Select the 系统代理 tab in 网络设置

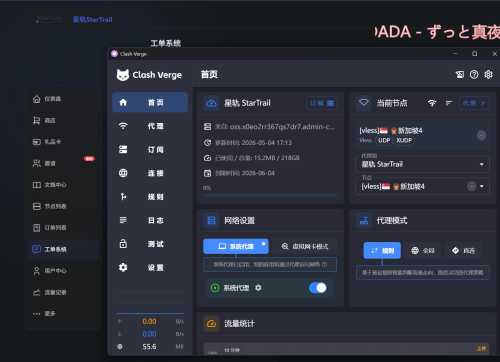tap(236, 246)
